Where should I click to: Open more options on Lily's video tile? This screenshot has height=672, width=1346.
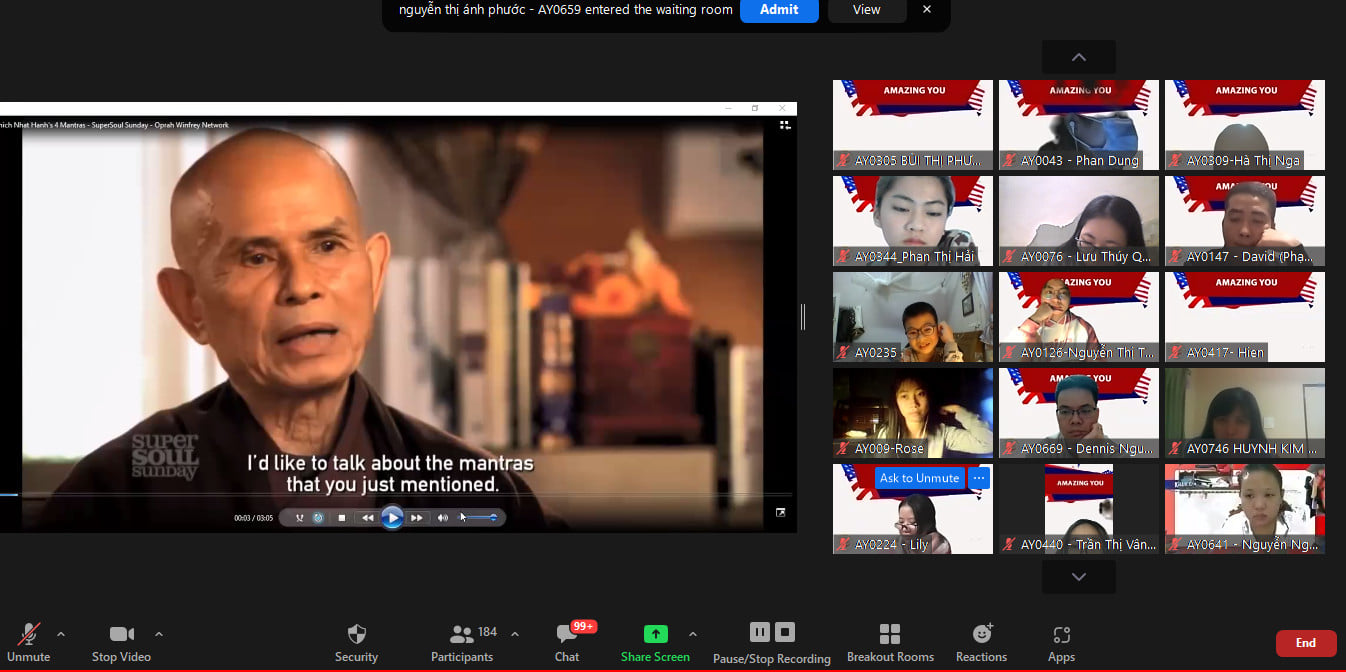(979, 478)
